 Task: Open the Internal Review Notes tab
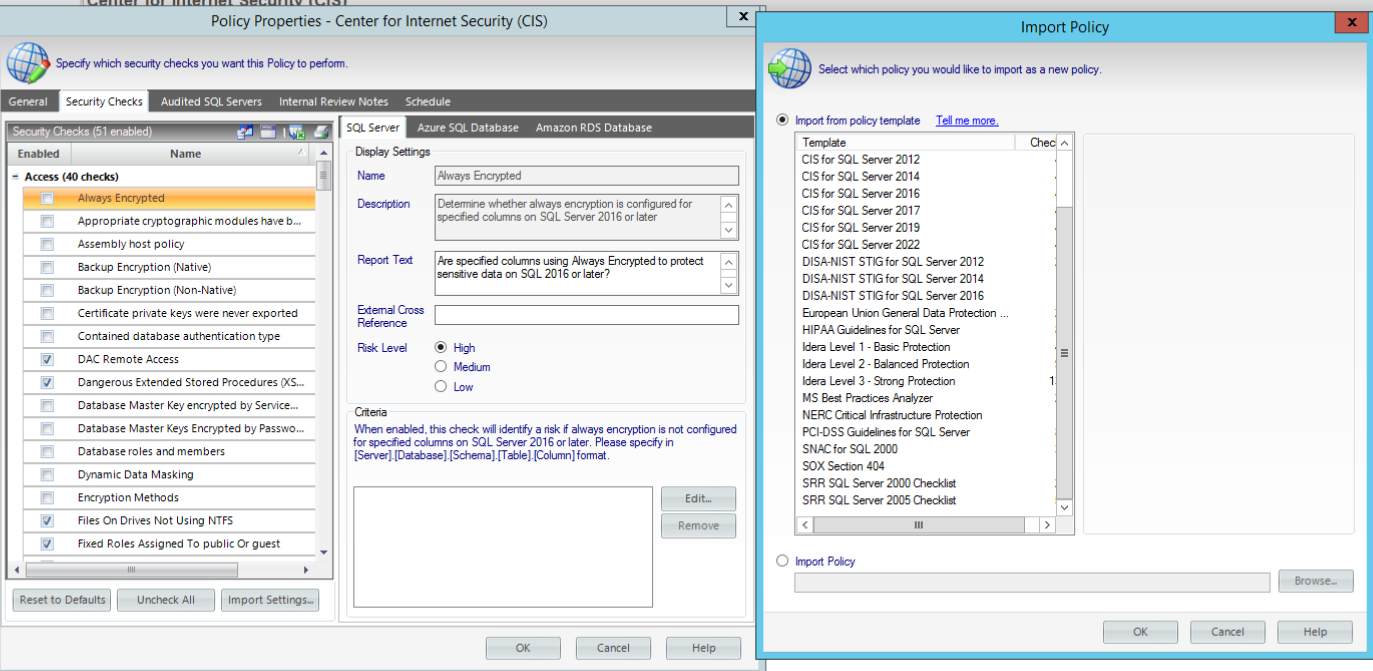pyautogui.click(x=333, y=102)
